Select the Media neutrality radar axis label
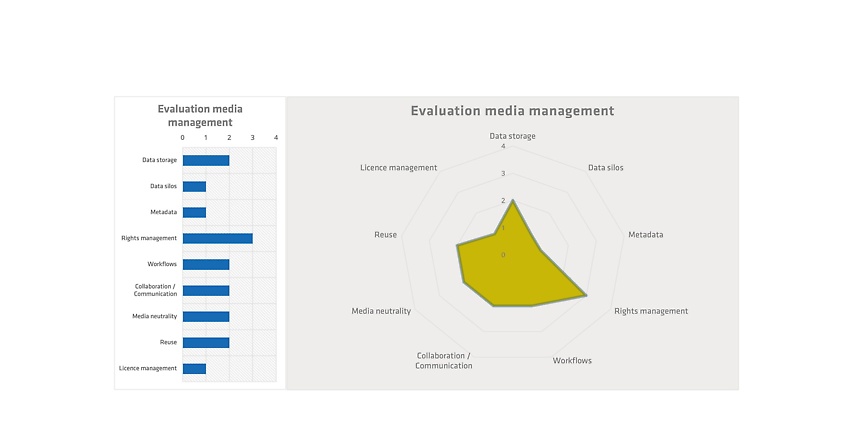Viewport: 850px width, 425px height. (x=381, y=311)
